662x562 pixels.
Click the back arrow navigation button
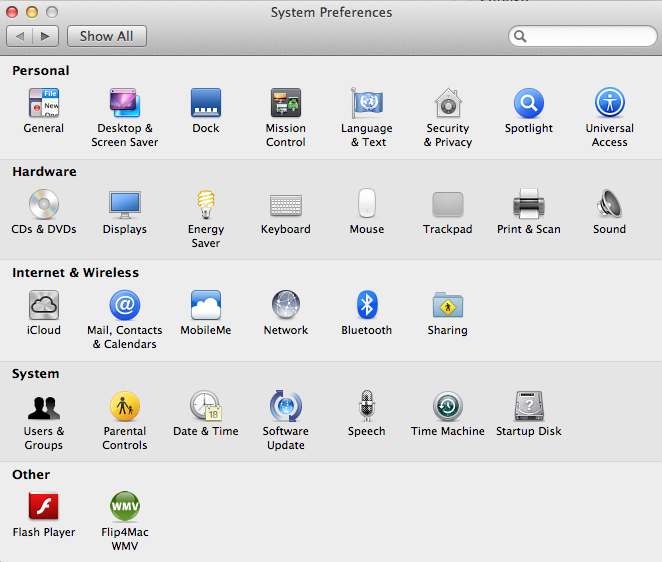point(20,36)
